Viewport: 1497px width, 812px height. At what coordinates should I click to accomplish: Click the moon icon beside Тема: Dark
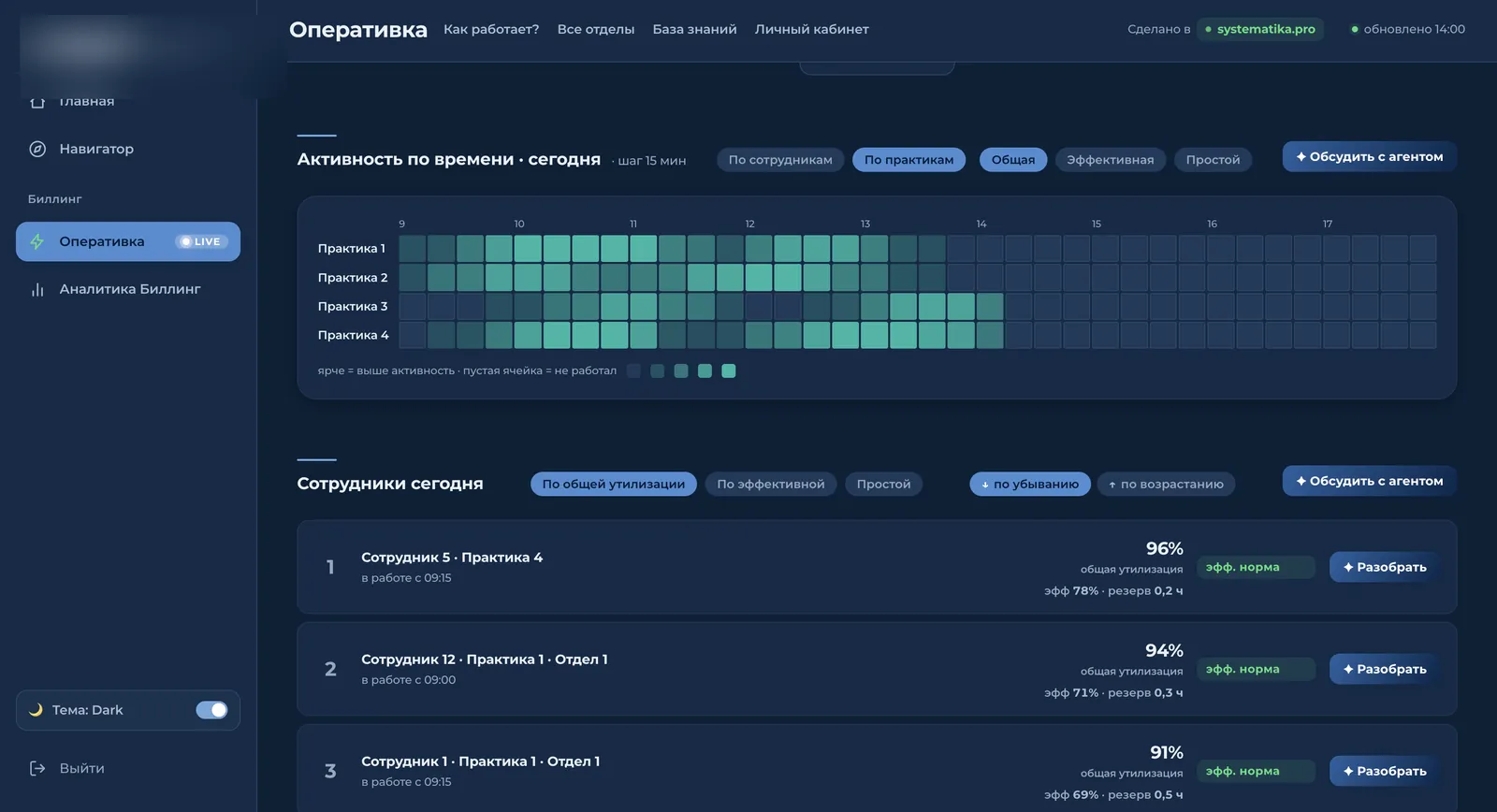click(36, 710)
